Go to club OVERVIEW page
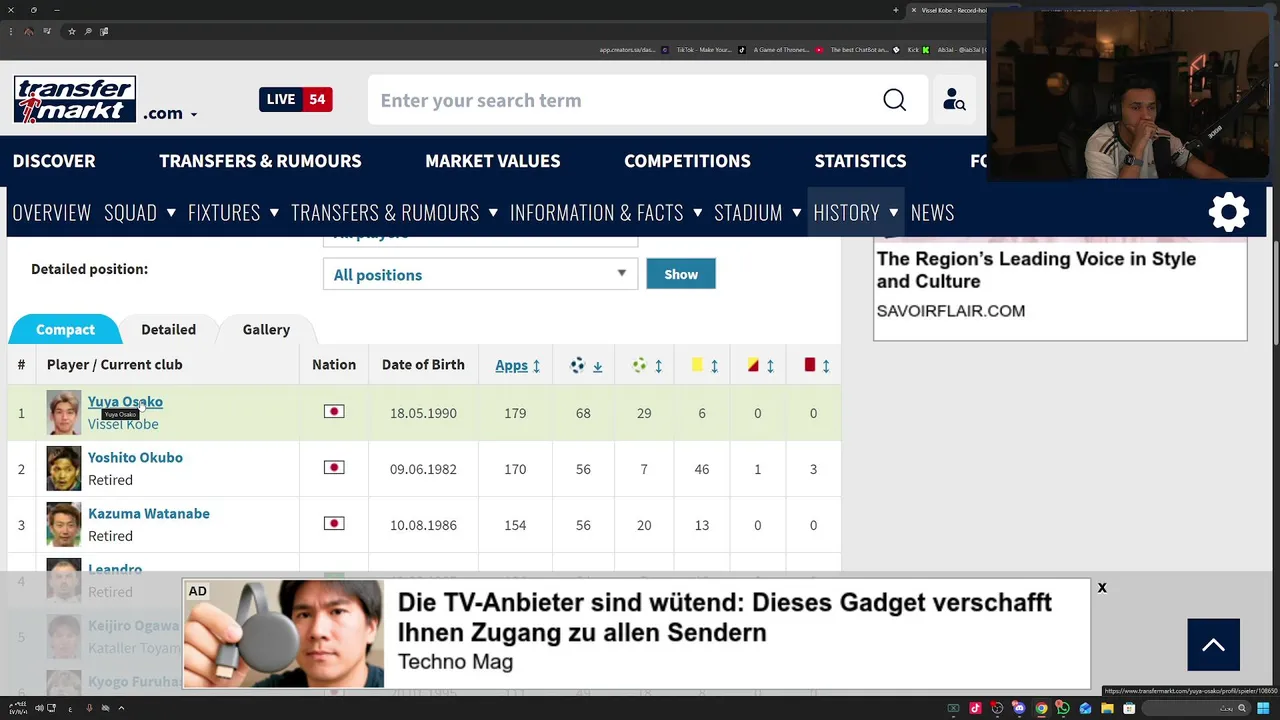The width and height of the screenshot is (1280, 720). pos(52,212)
